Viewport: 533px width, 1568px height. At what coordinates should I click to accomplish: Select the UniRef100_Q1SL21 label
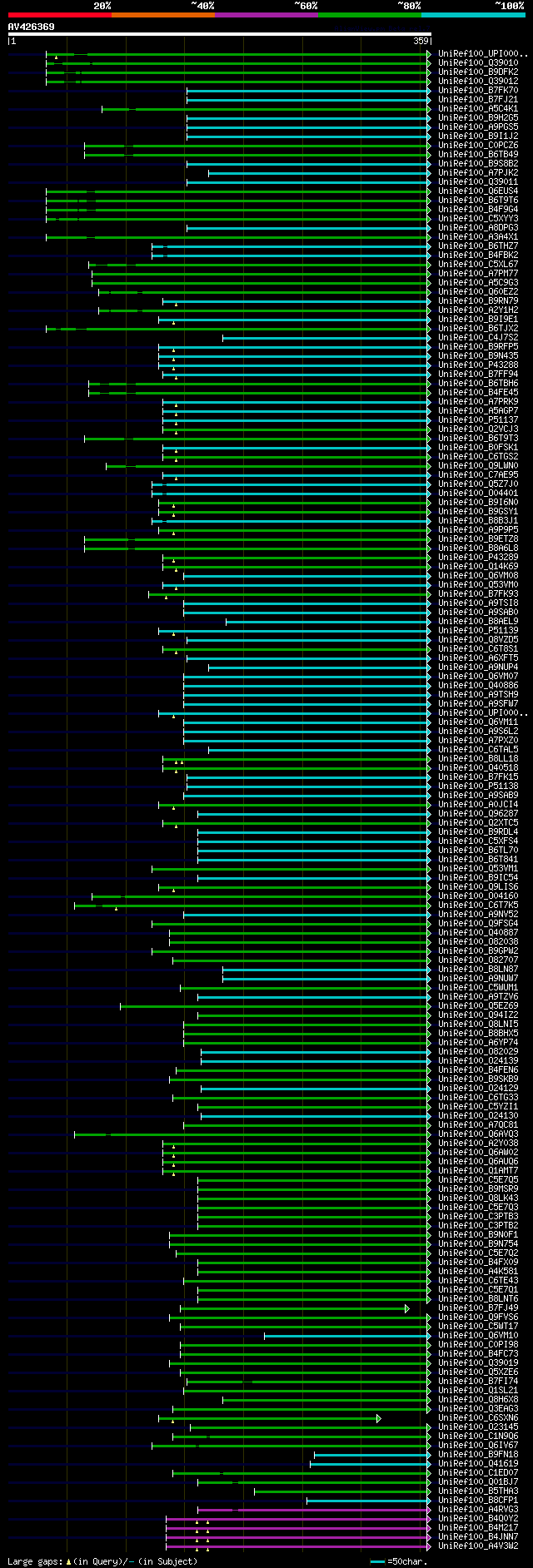pyautogui.click(x=478, y=1390)
